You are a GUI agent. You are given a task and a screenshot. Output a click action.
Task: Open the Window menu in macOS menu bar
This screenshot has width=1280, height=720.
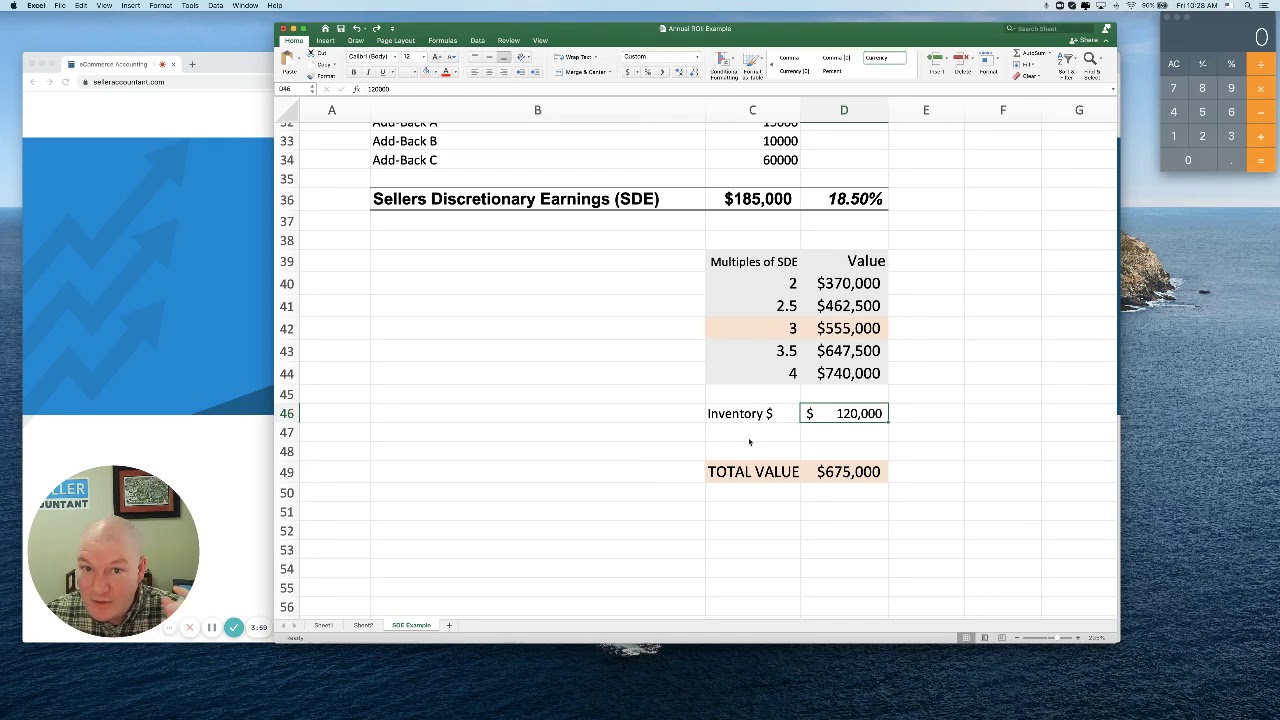(x=245, y=6)
